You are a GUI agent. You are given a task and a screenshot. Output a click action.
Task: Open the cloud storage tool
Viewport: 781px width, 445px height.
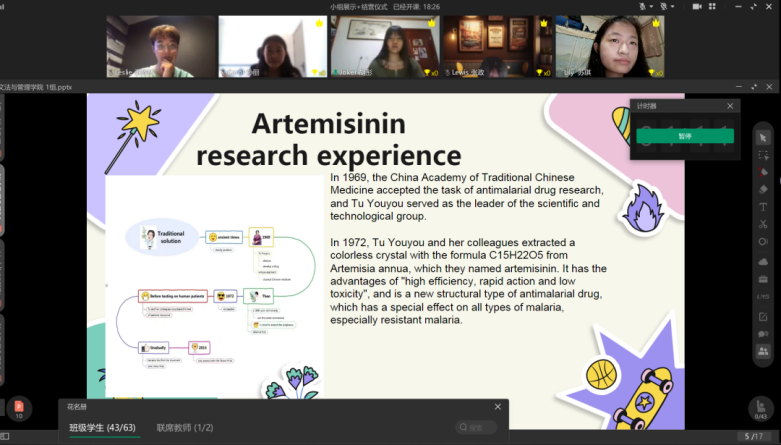pyautogui.click(x=763, y=261)
